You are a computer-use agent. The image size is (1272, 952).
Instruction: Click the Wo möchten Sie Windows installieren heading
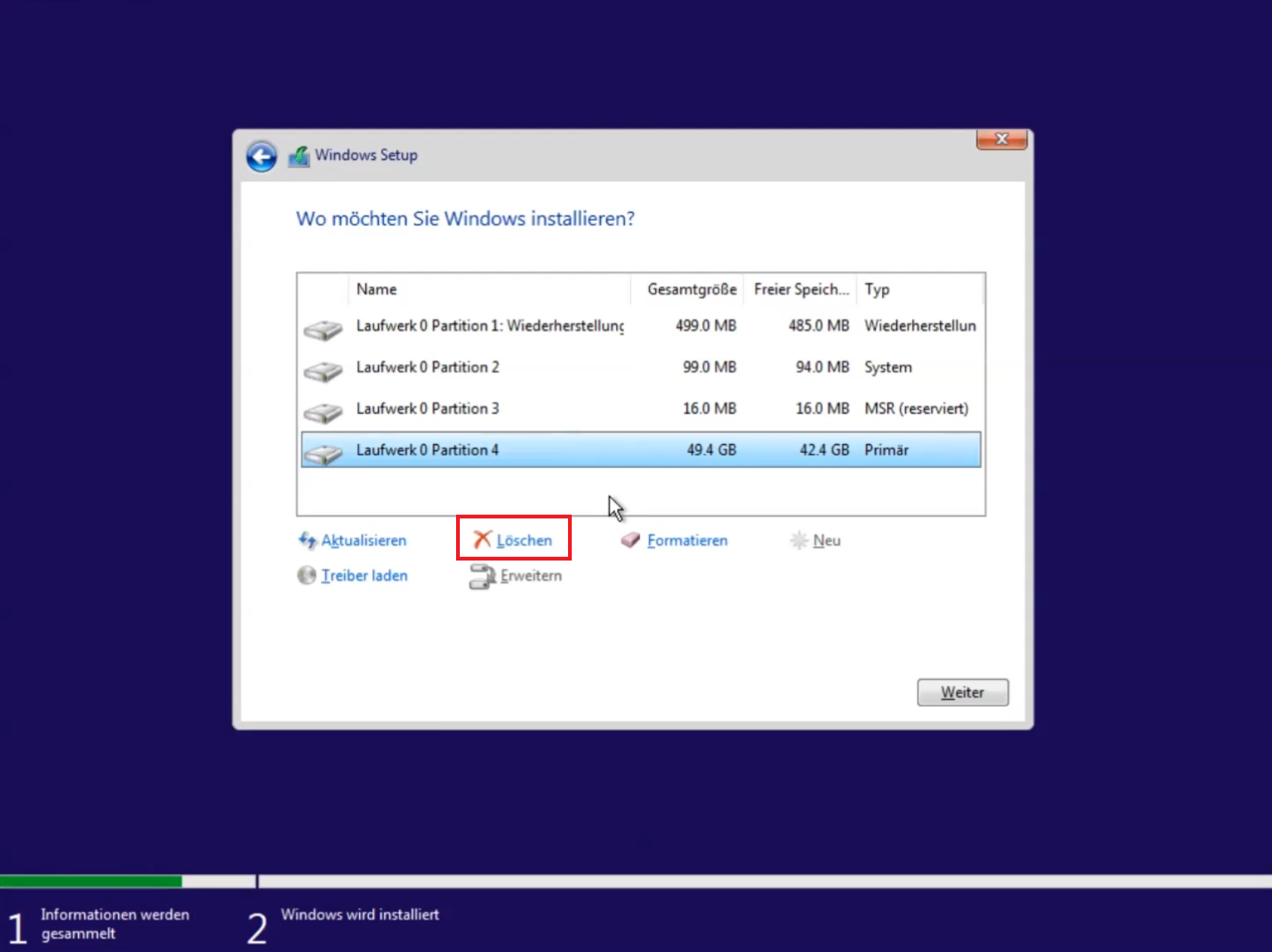[x=465, y=219]
